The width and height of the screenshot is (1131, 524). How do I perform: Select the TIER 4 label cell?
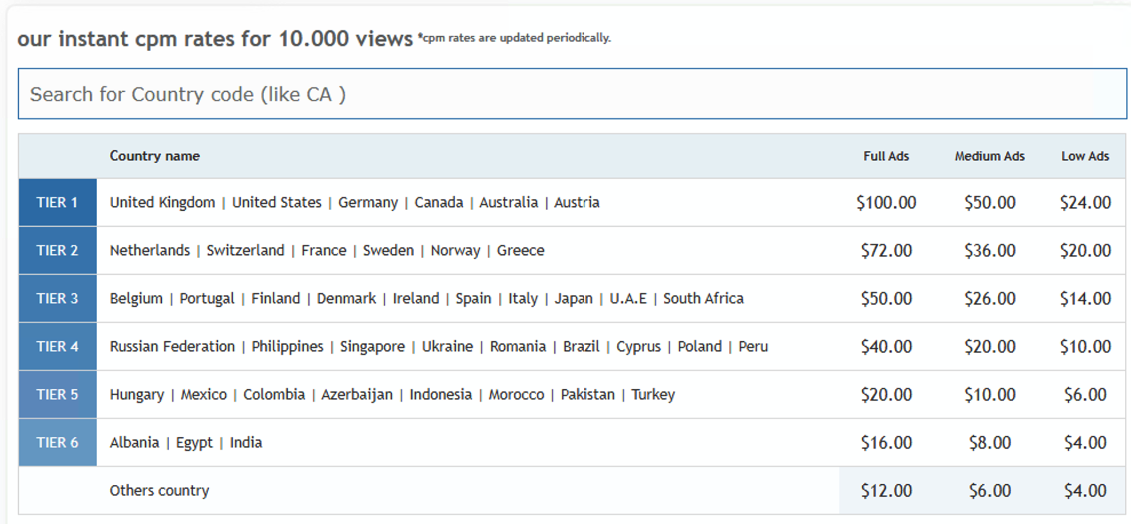point(57,347)
